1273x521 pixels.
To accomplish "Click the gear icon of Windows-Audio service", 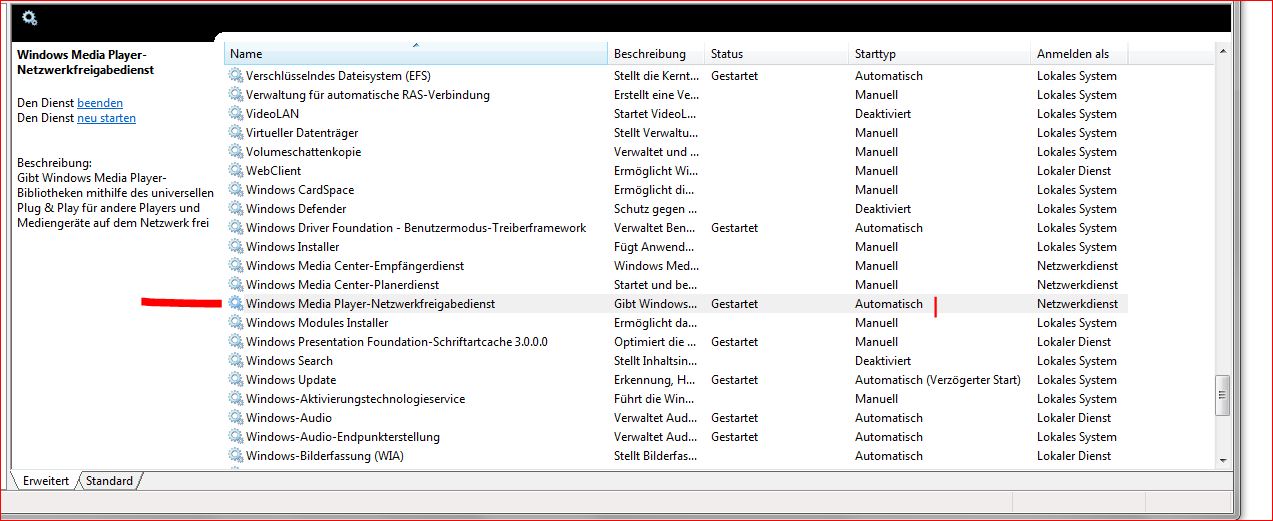I will click(236, 418).
